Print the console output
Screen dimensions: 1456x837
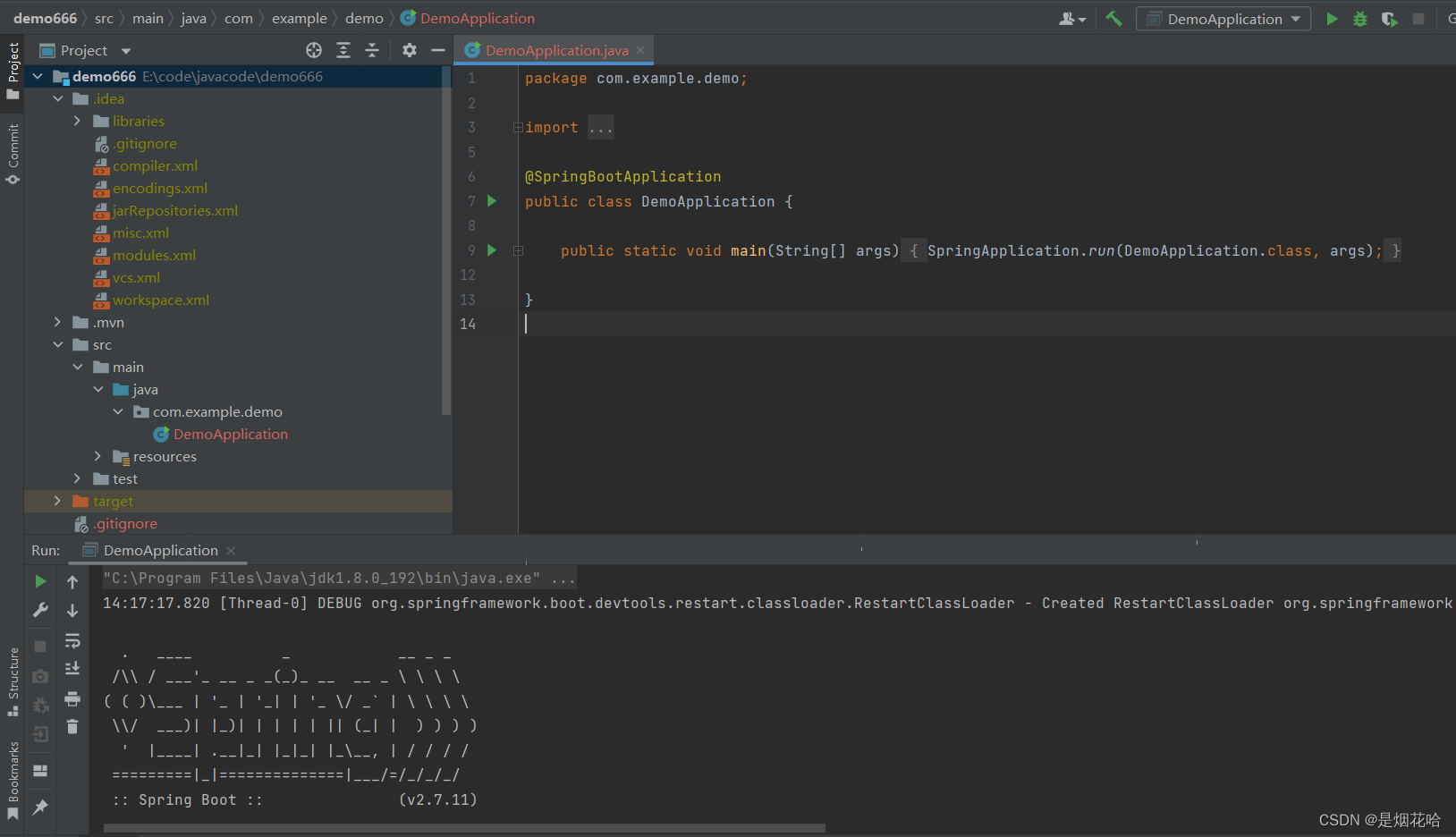click(72, 698)
